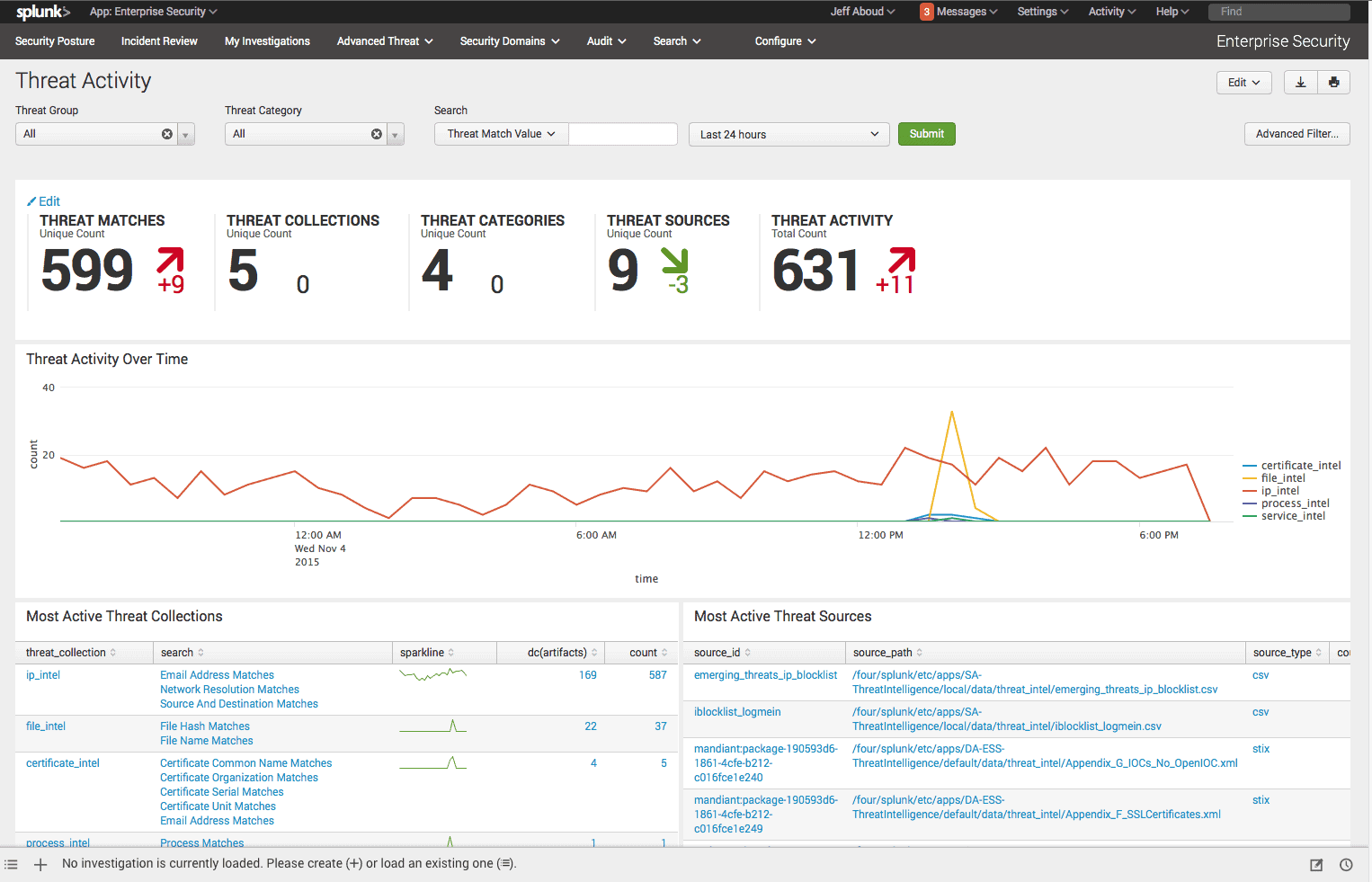Click the print dashboard icon

(x=1333, y=83)
